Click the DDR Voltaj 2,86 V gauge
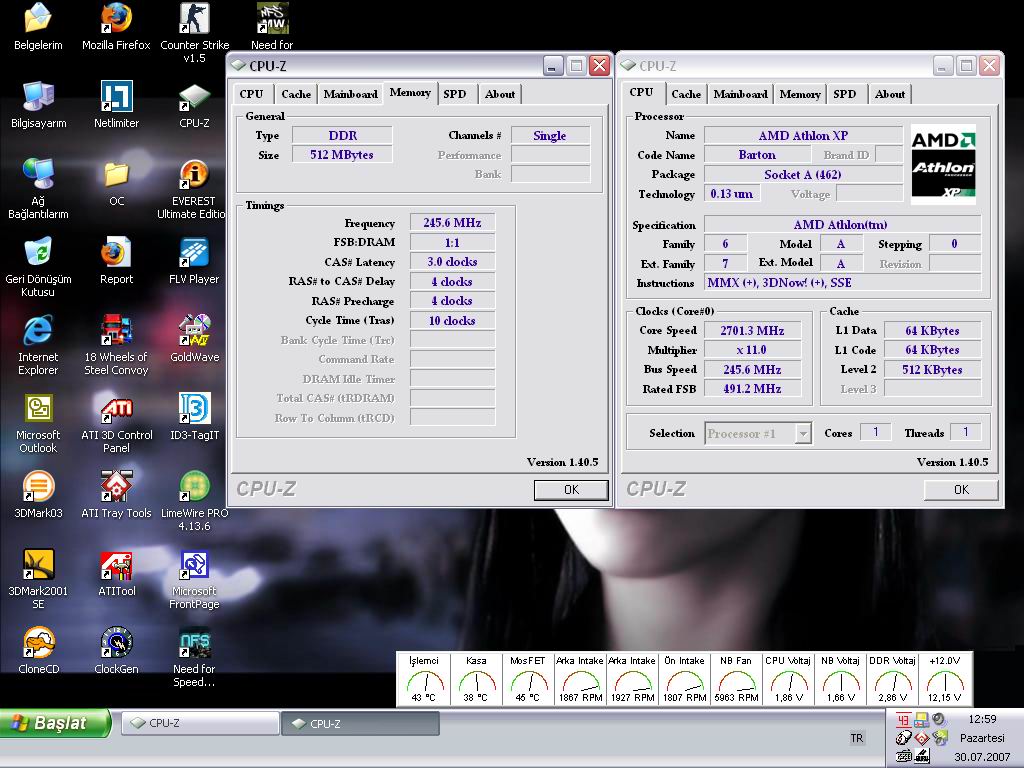Screen dimensions: 1024x768 [x=893, y=679]
